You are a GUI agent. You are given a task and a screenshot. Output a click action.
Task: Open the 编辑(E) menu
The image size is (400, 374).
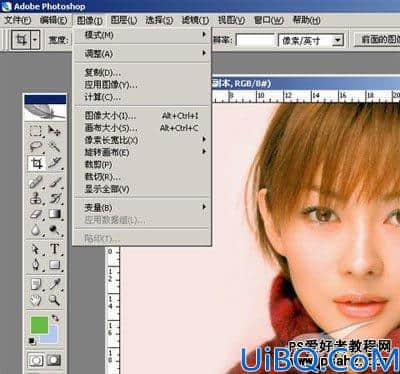click(53, 20)
